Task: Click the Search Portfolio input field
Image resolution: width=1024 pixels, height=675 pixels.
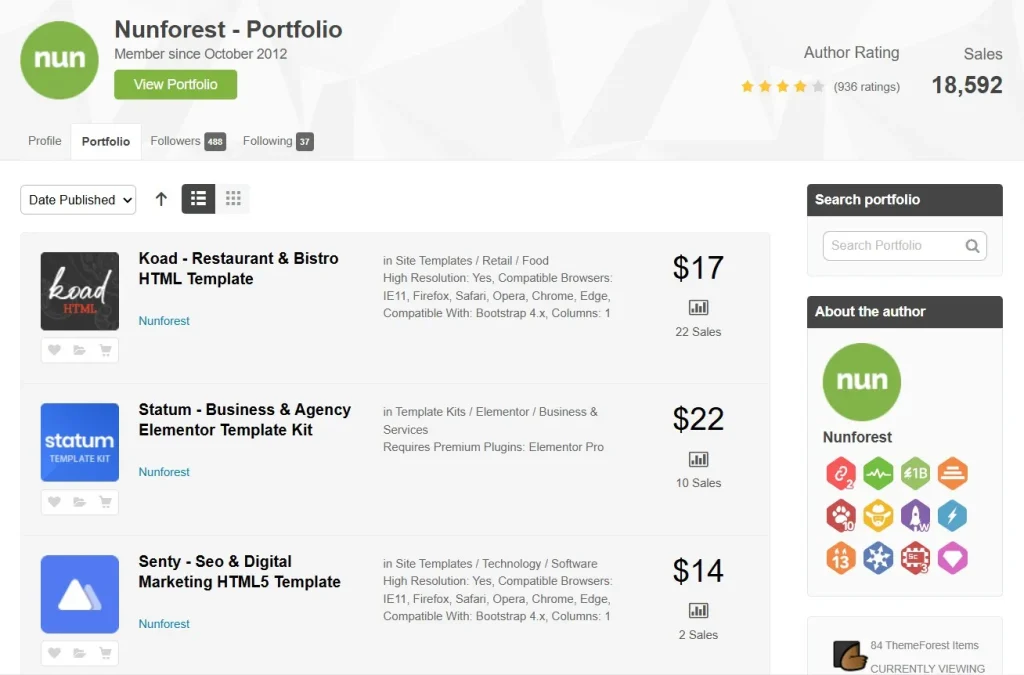Action: [904, 246]
